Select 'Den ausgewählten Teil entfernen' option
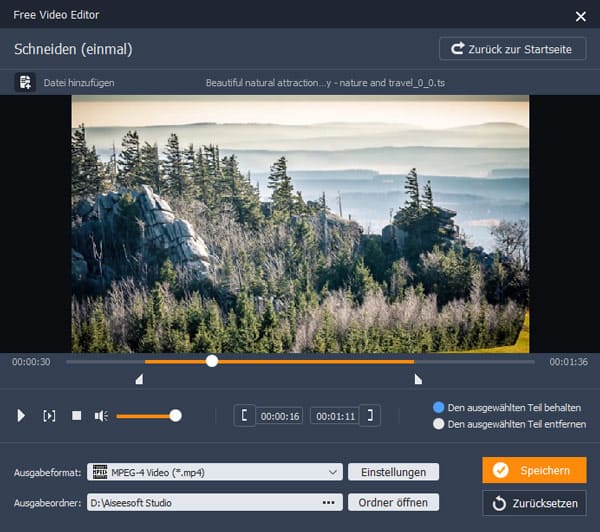Screen dimensions: 600x532 coord(438,424)
